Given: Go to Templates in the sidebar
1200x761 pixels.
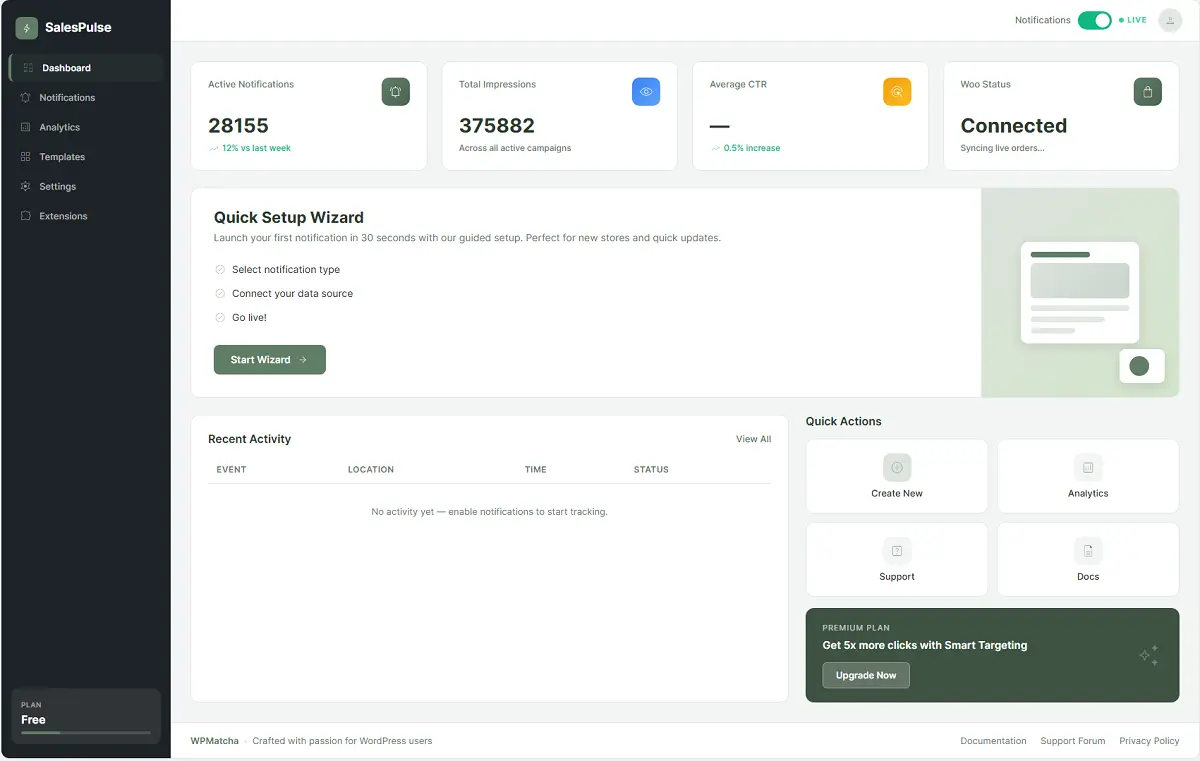Looking at the screenshot, I should [62, 157].
